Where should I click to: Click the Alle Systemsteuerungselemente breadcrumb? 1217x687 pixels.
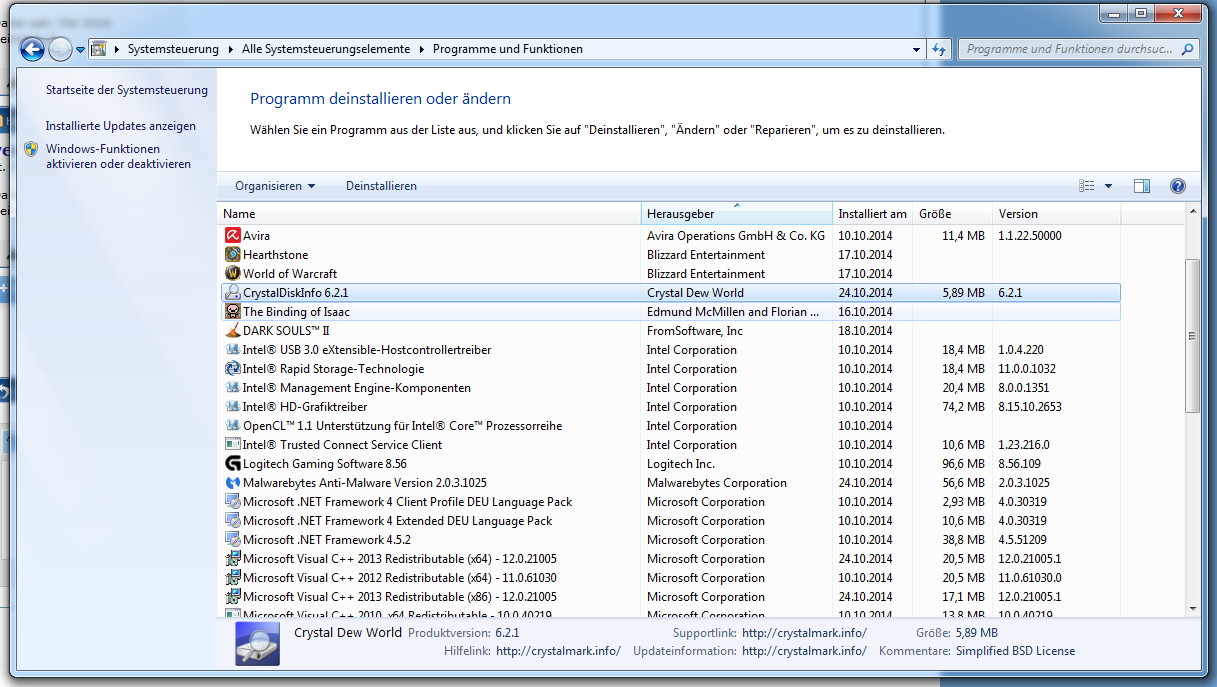(x=326, y=49)
